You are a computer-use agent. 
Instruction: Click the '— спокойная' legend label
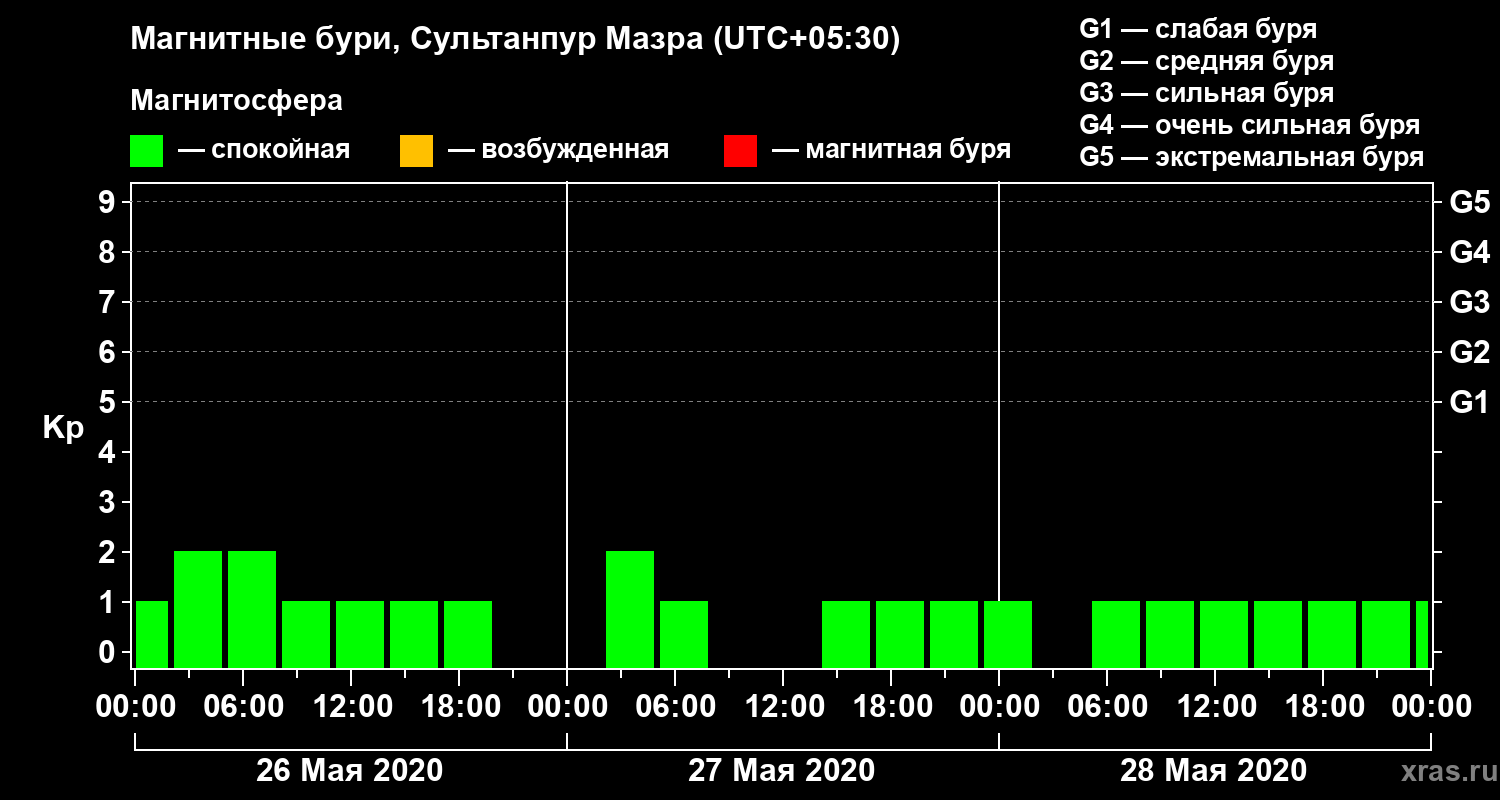pyautogui.click(x=264, y=150)
